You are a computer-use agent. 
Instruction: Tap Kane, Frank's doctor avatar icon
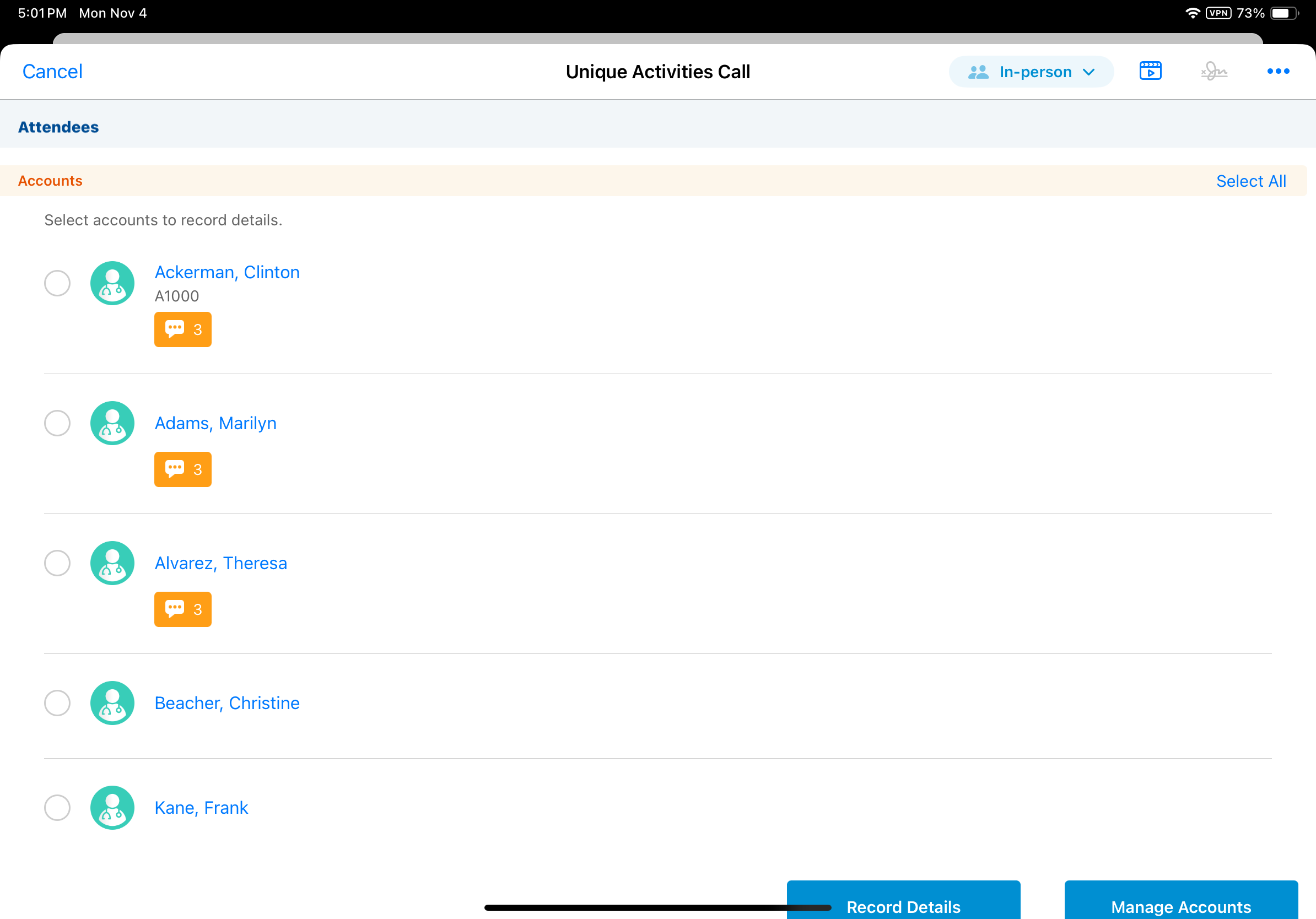[x=112, y=807]
